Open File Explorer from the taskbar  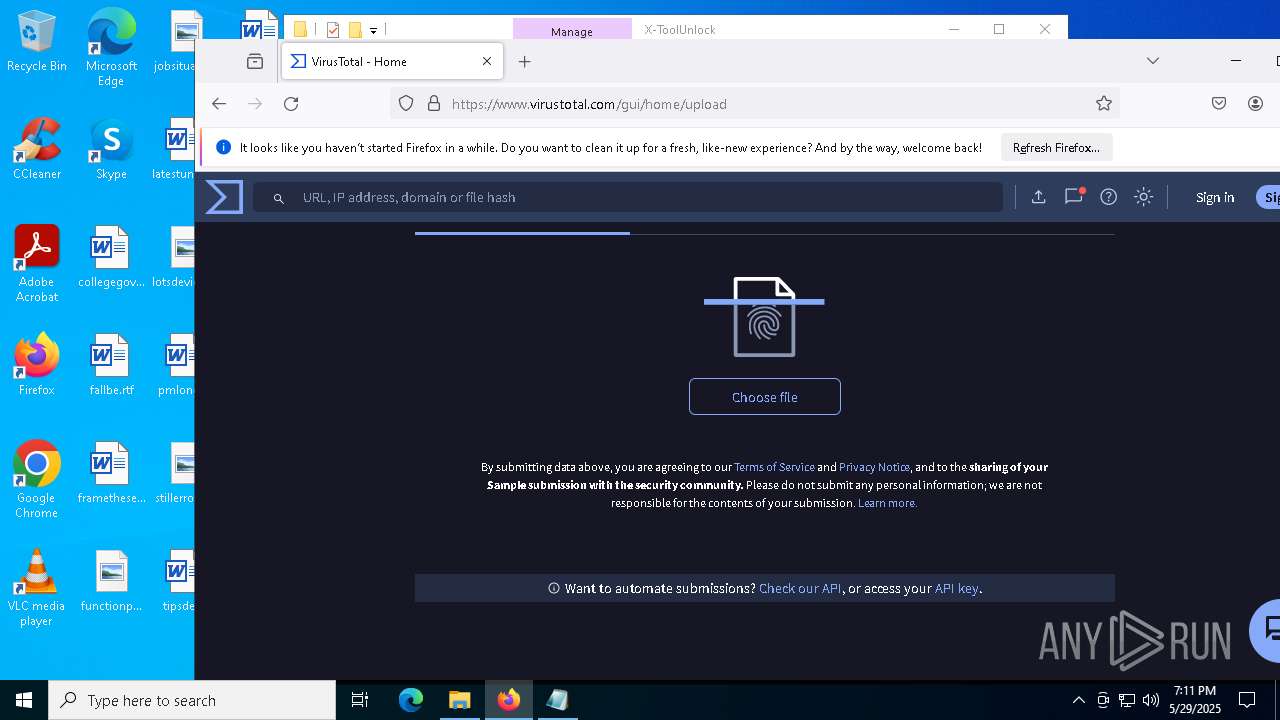459,700
